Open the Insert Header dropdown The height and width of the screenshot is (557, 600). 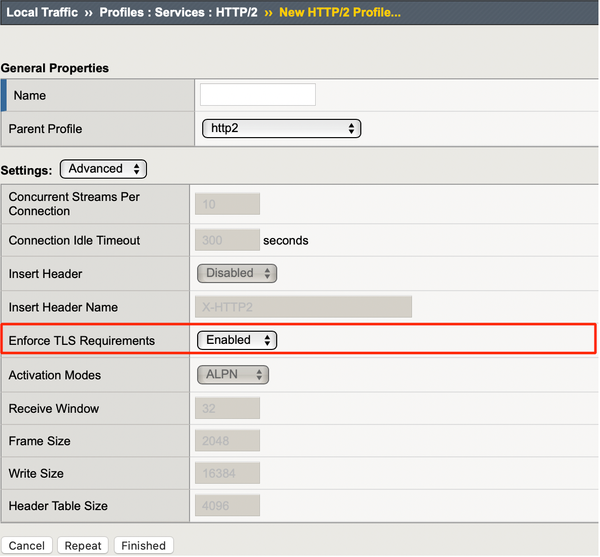tap(237, 273)
